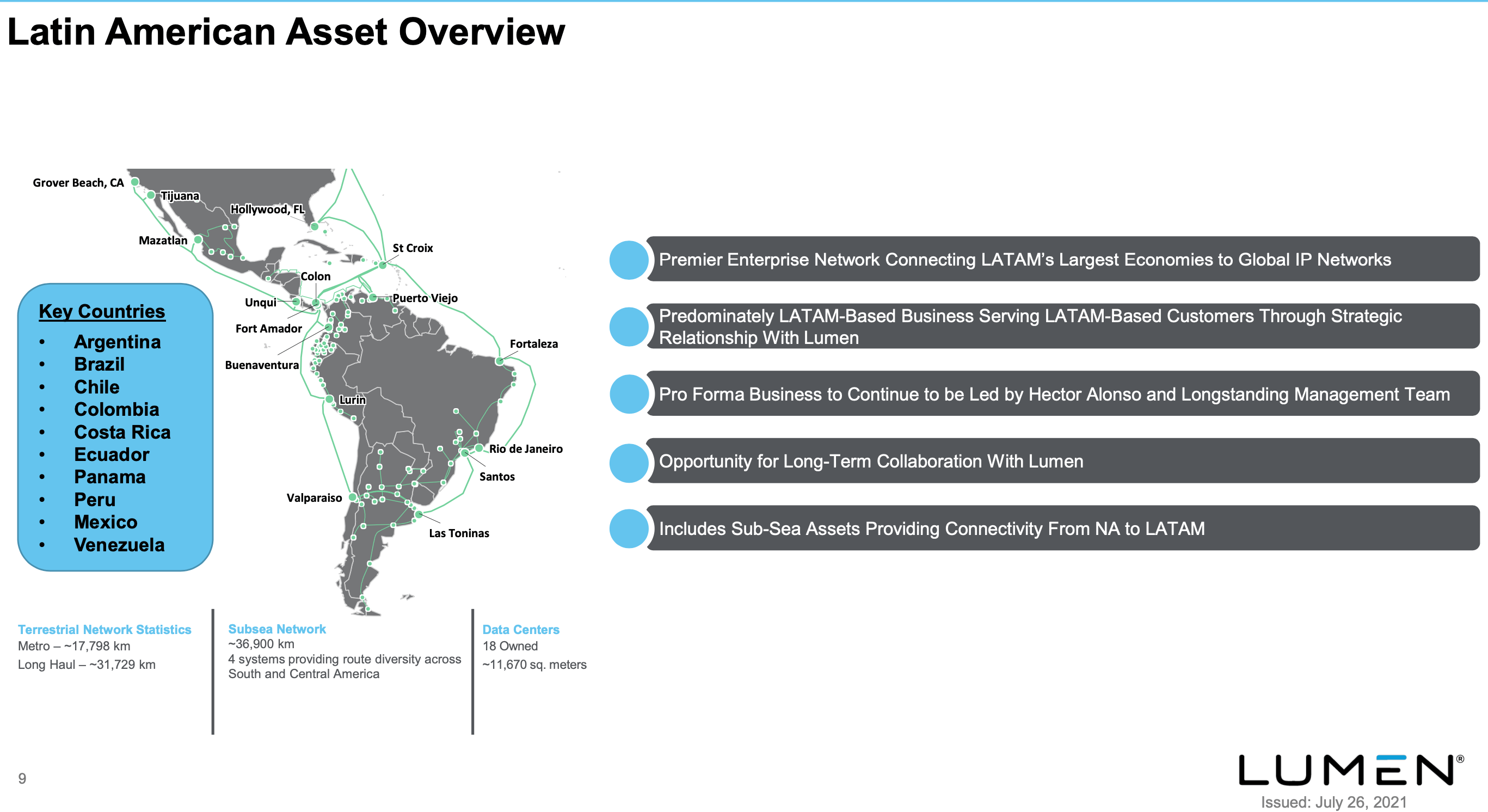Click the St Croix map label
The width and height of the screenshot is (1488, 812).
tap(413, 248)
